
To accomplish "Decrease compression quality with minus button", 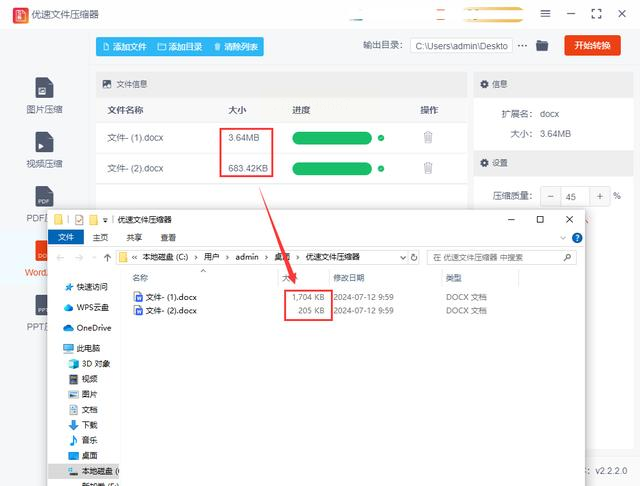I will point(551,196).
